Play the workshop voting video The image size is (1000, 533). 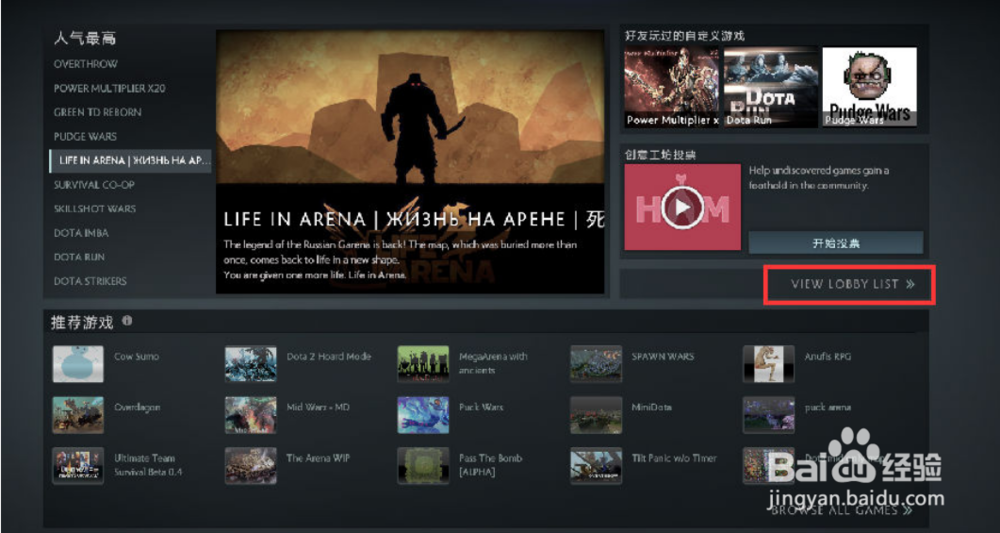682,207
